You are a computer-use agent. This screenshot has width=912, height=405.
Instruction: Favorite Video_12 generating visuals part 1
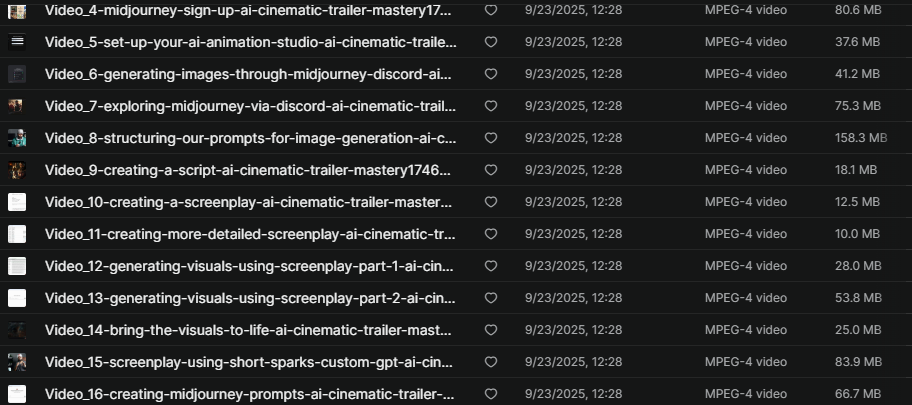coord(491,266)
